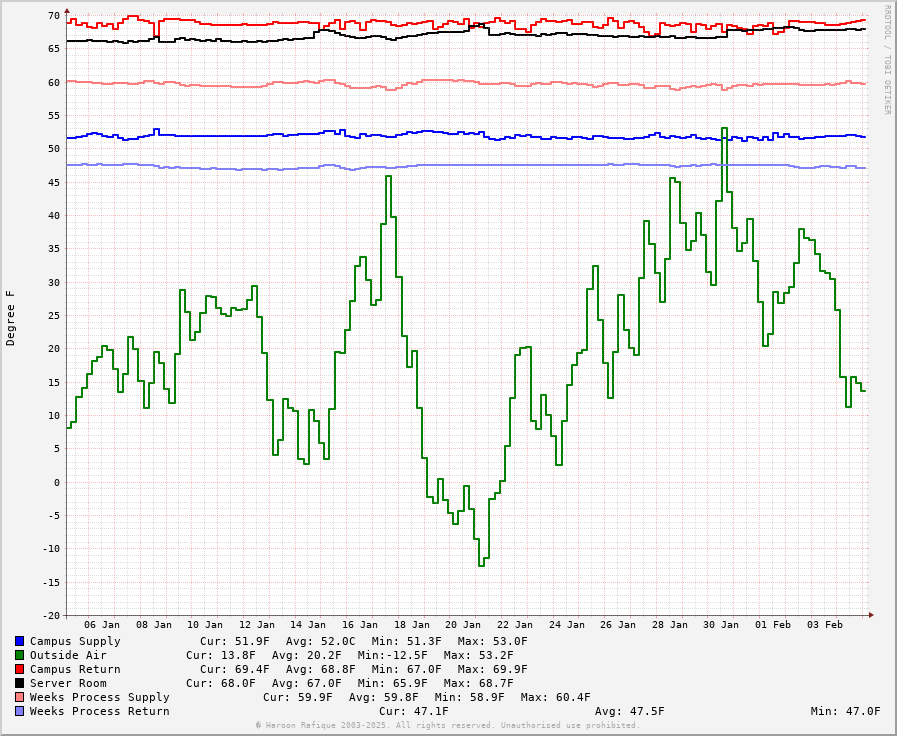Select the 03 Feb x-axis date
The height and width of the screenshot is (736, 897).
(x=825, y=625)
